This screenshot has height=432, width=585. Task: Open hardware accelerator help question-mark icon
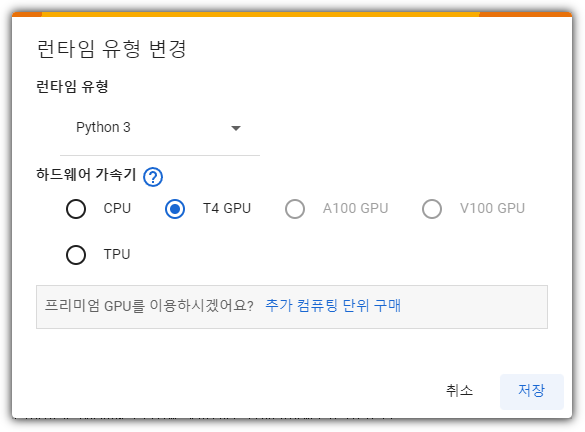[x=153, y=177]
